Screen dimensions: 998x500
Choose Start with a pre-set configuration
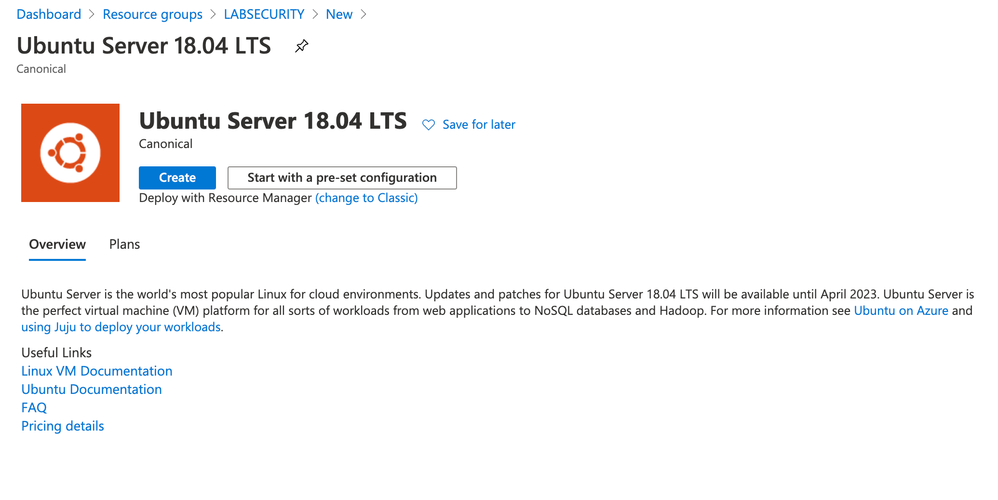[x=342, y=177]
